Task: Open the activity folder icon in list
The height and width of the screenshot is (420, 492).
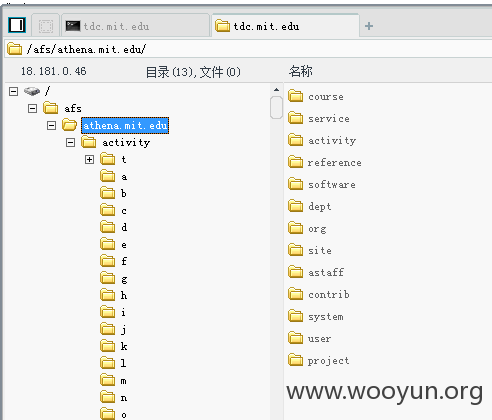Action: [x=296, y=140]
